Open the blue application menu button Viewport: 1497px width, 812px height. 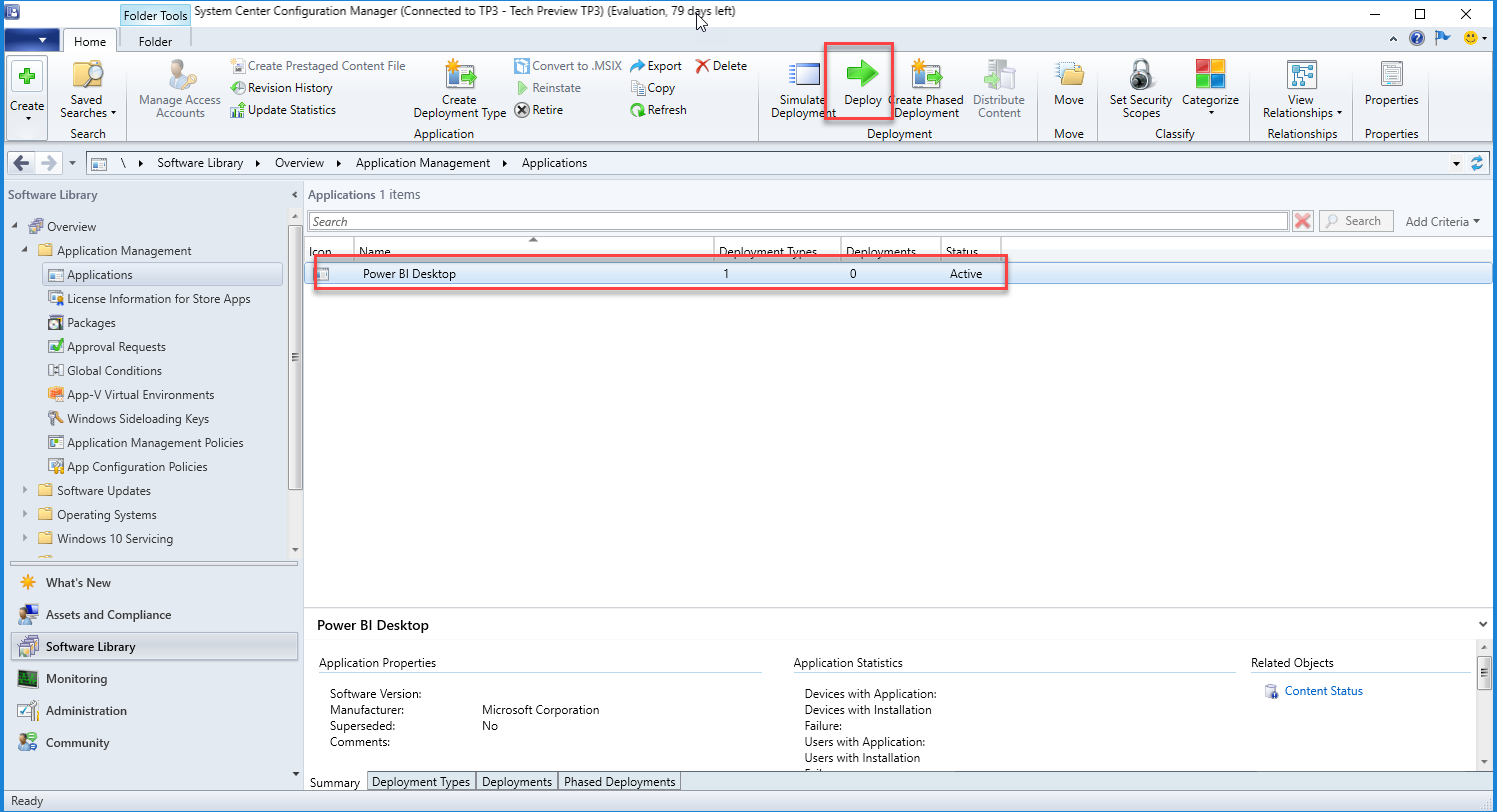coord(31,40)
